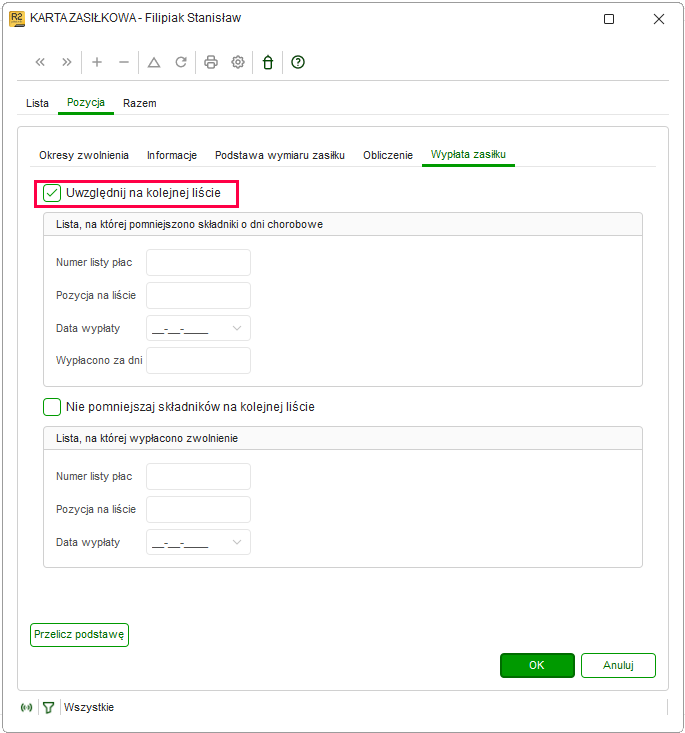Screen dimensions: 685x733
Task: Go to previous record with double-left arrow
Action: [x=40, y=62]
